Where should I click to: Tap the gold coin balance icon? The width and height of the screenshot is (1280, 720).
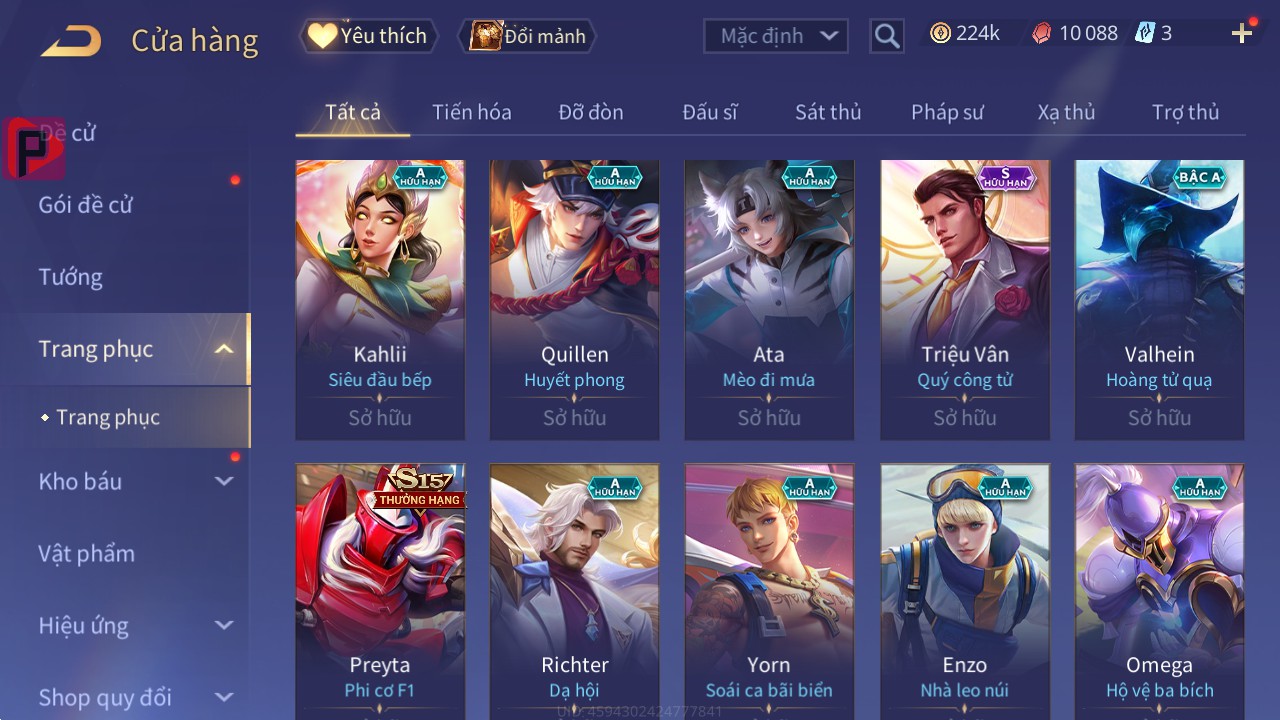(940, 33)
